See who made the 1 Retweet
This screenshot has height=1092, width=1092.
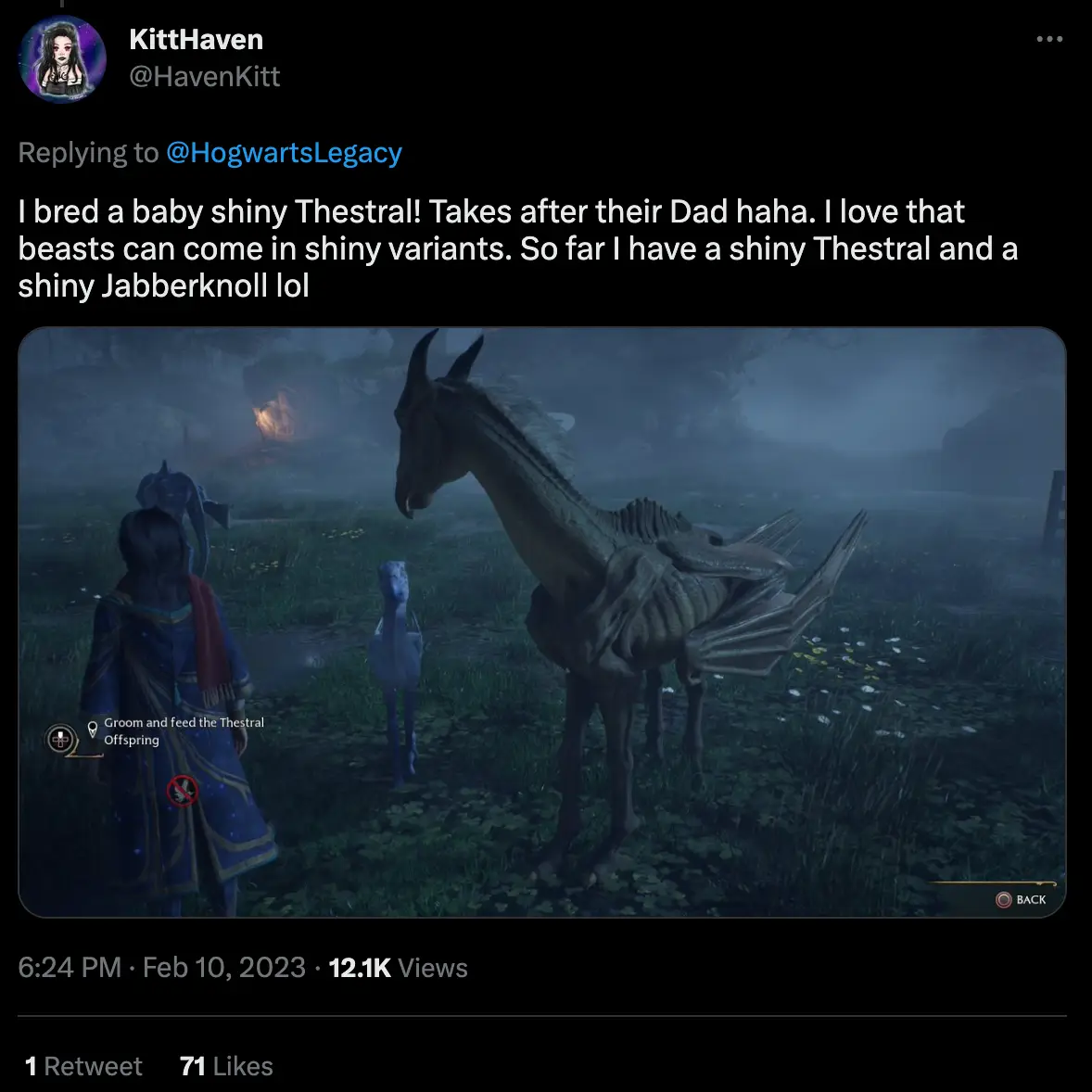point(83,1065)
